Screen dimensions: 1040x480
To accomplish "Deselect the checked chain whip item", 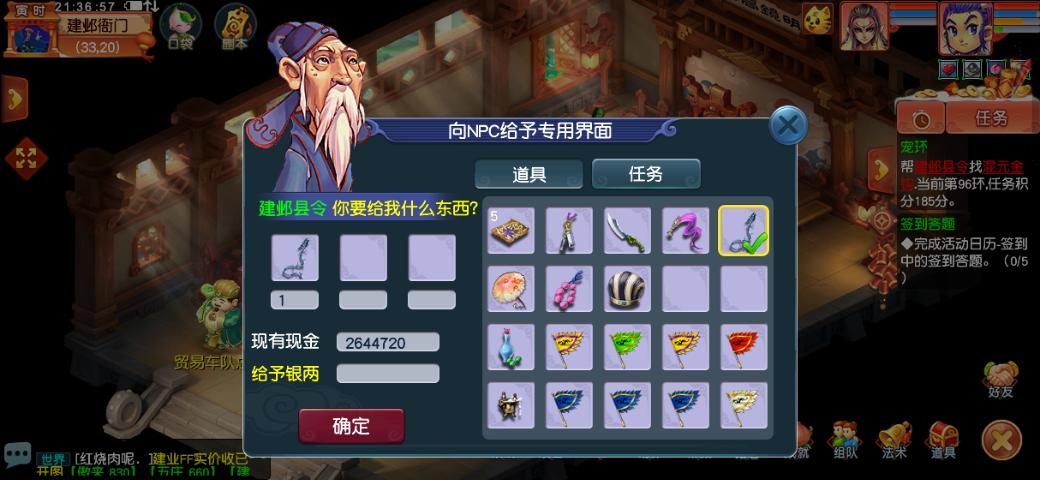I will pyautogui.click(x=744, y=230).
